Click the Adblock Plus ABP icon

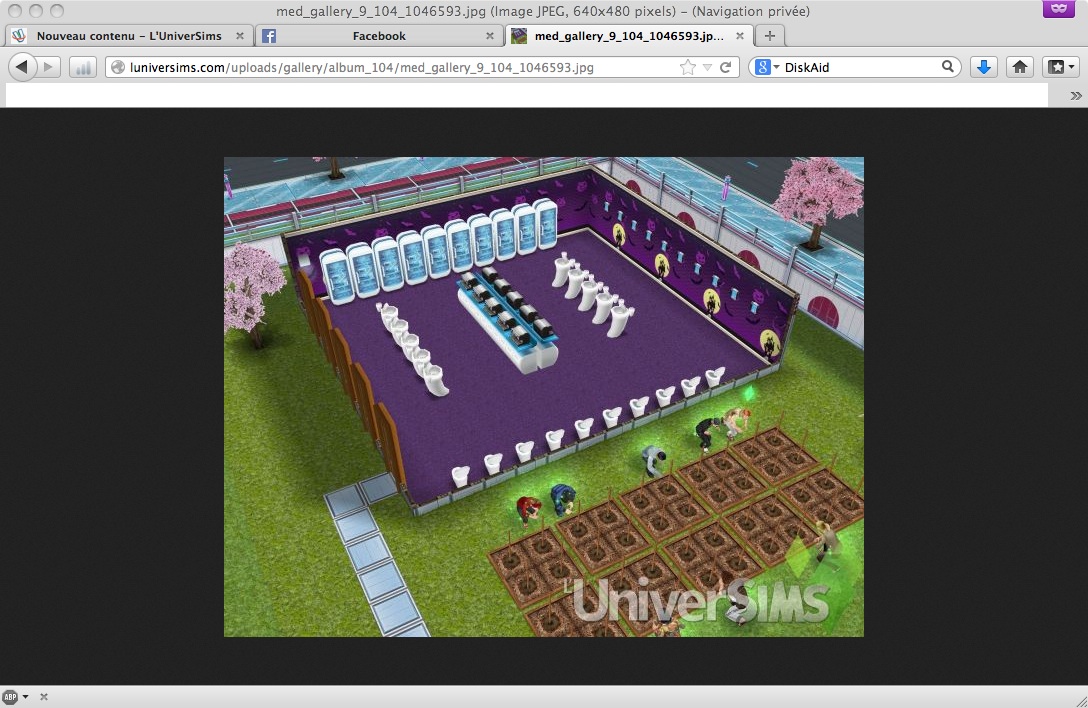pos(10,697)
